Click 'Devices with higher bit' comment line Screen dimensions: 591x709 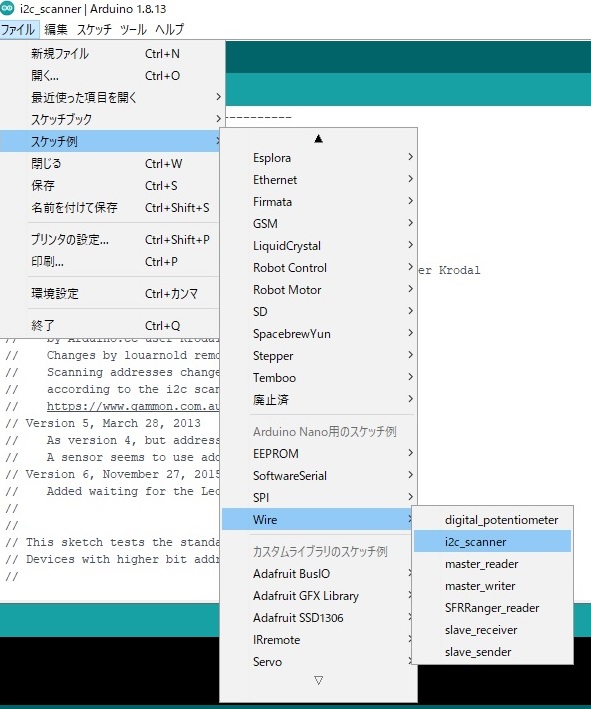pyautogui.click(x=112, y=559)
